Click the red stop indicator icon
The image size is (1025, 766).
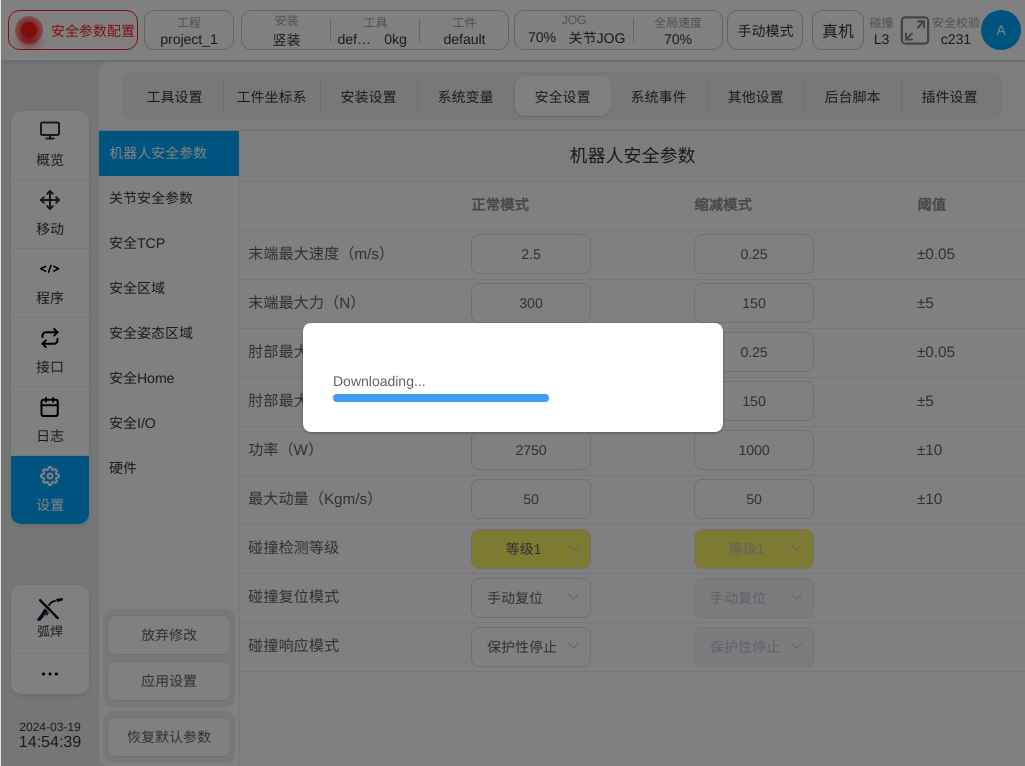(x=29, y=31)
